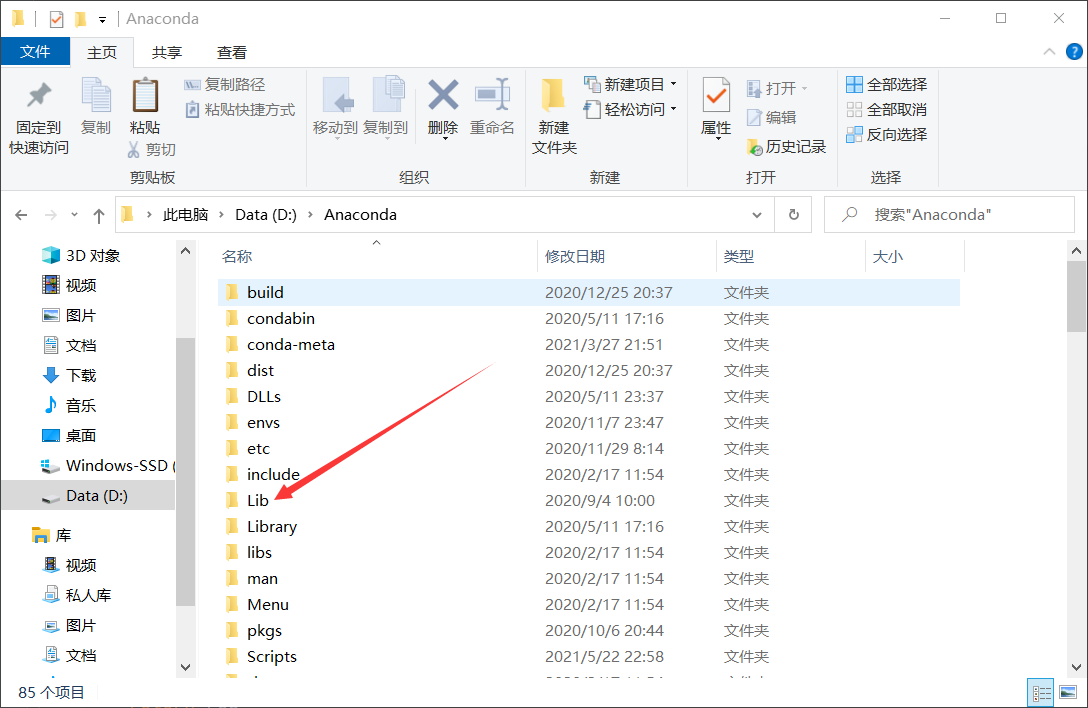Refresh the current folder view
Viewport: 1088px width, 708px height.
[793, 214]
